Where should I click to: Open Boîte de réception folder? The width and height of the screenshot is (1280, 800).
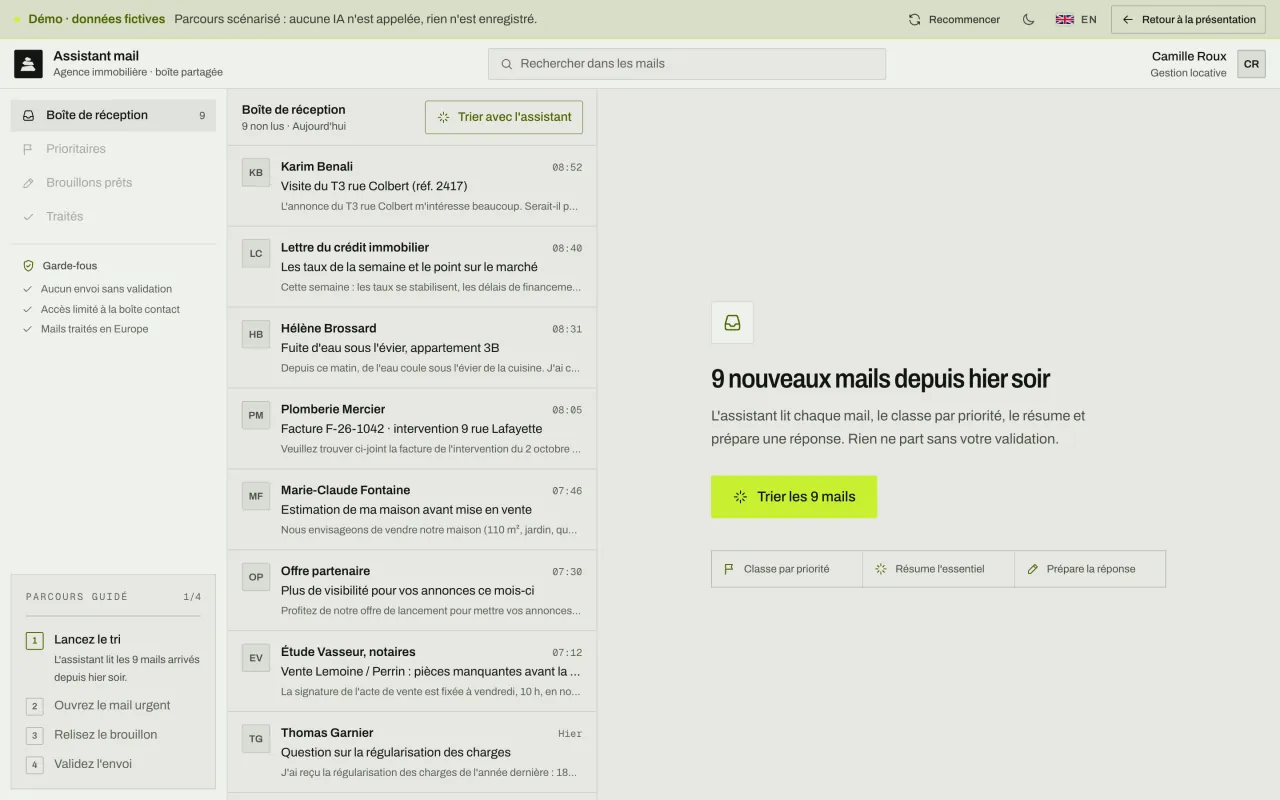113,115
